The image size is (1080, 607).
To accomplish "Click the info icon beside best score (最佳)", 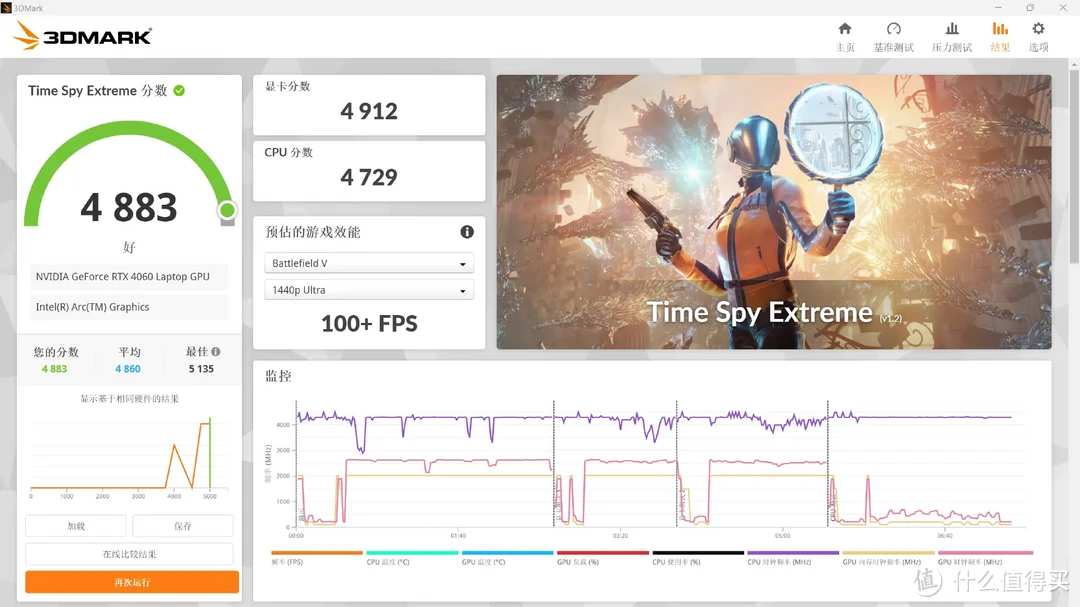I will tap(216, 351).
